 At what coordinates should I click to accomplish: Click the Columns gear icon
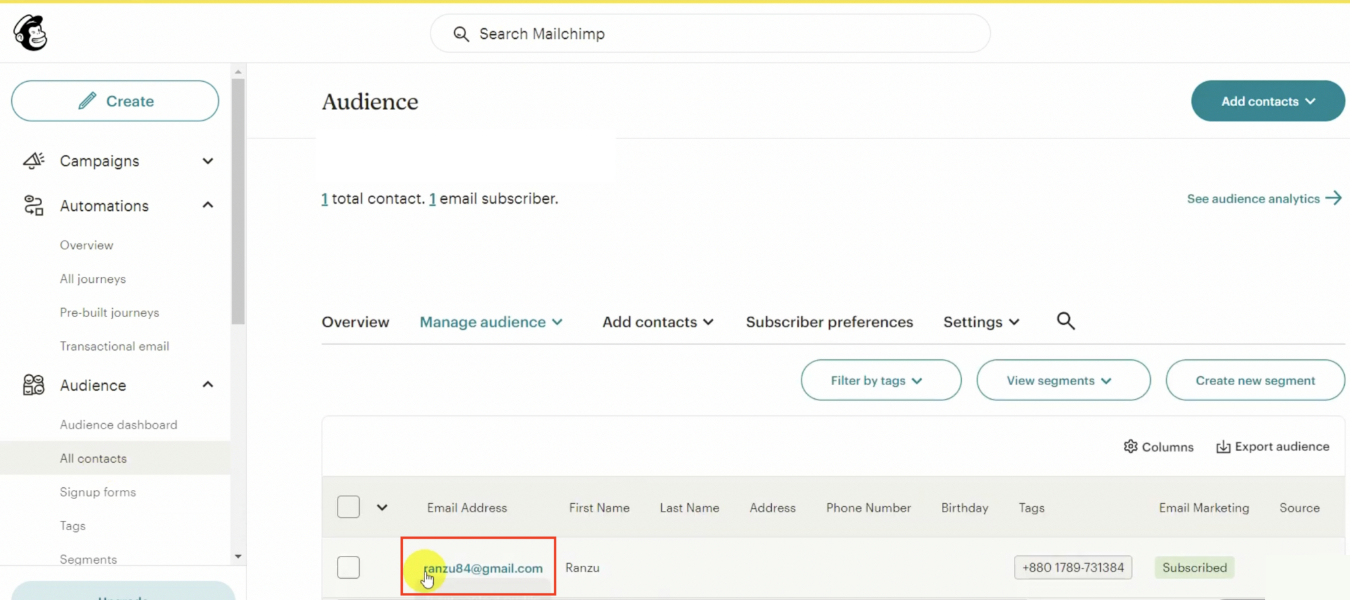[1131, 446]
